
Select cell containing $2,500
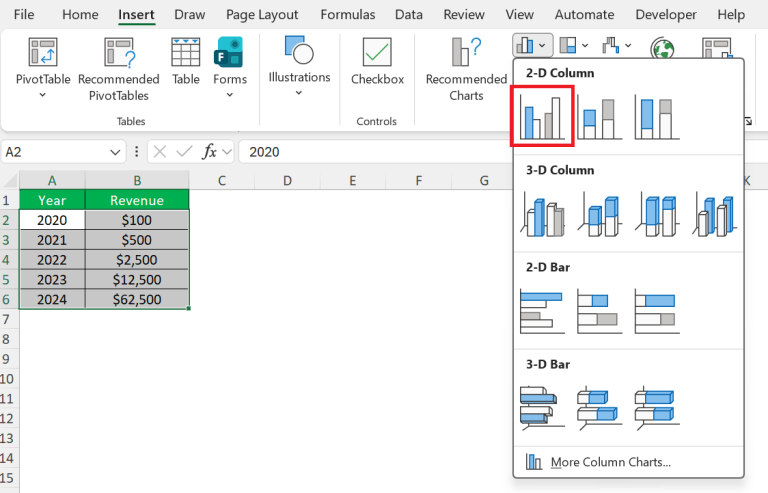pyautogui.click(x=137, y=259)
